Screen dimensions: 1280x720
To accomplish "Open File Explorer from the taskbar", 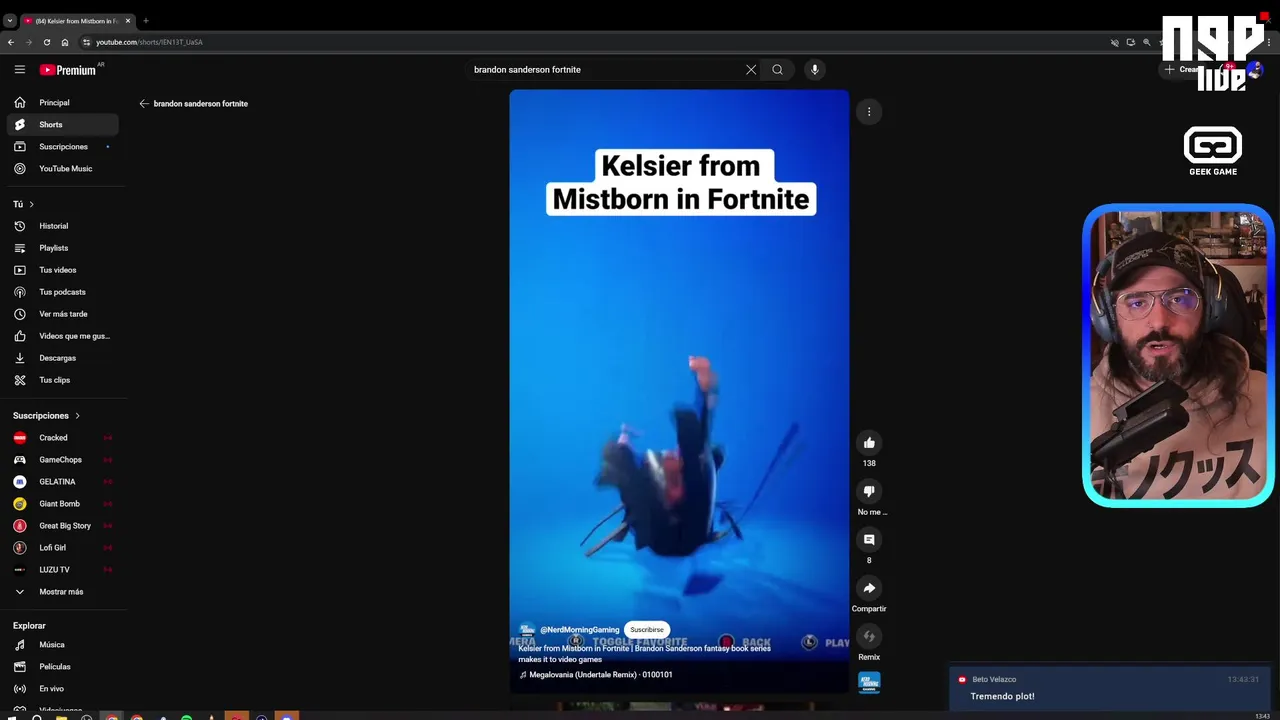I will point(61,717).
